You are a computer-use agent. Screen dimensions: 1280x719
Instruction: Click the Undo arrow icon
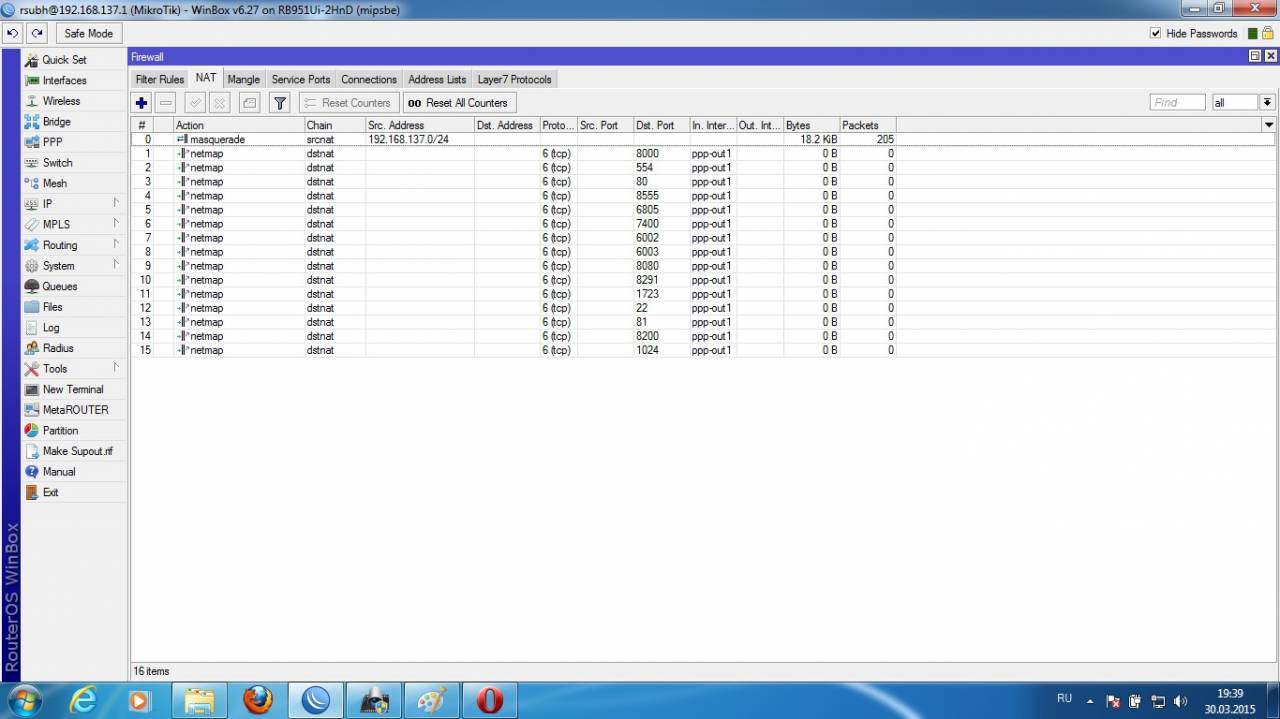(12, 33)
